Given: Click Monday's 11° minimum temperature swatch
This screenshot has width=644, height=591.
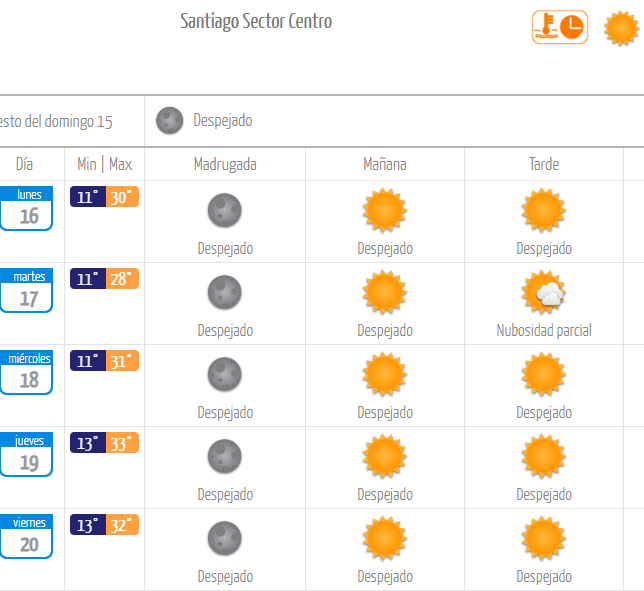Looking at the screenshot, I should point(88,197).
